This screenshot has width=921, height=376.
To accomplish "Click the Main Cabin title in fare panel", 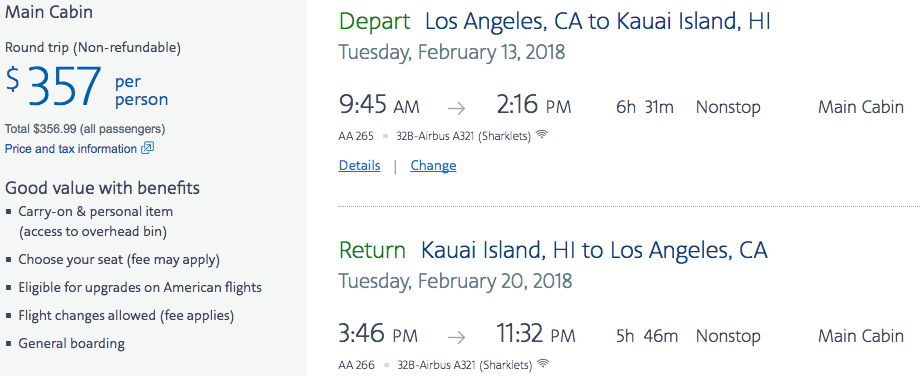I will tap(49, 12).
